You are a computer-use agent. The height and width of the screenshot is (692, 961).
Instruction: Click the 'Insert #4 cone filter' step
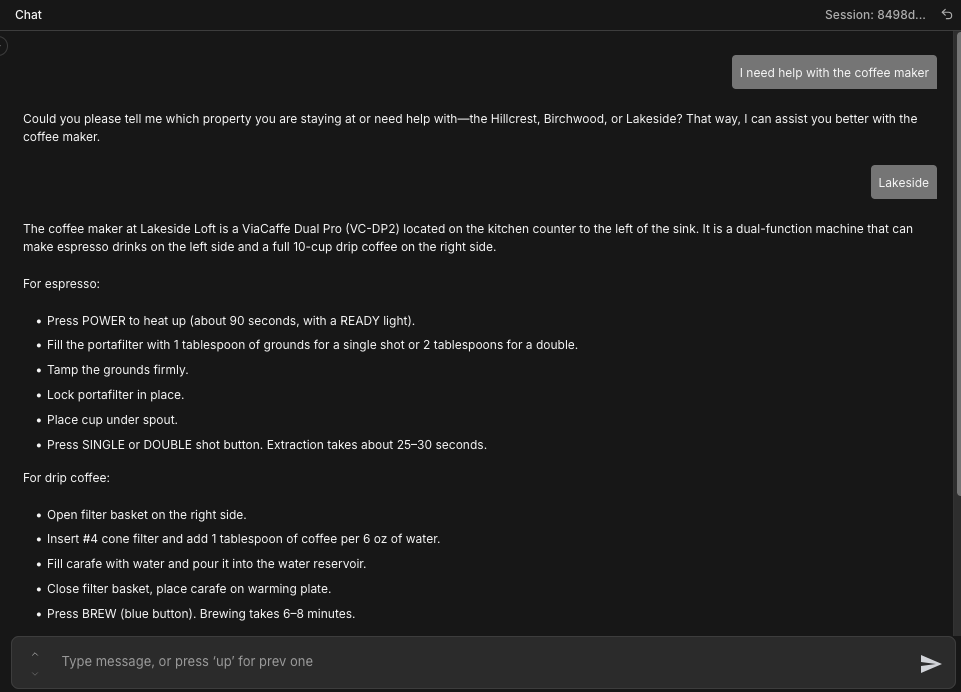[x=243, y=539]
